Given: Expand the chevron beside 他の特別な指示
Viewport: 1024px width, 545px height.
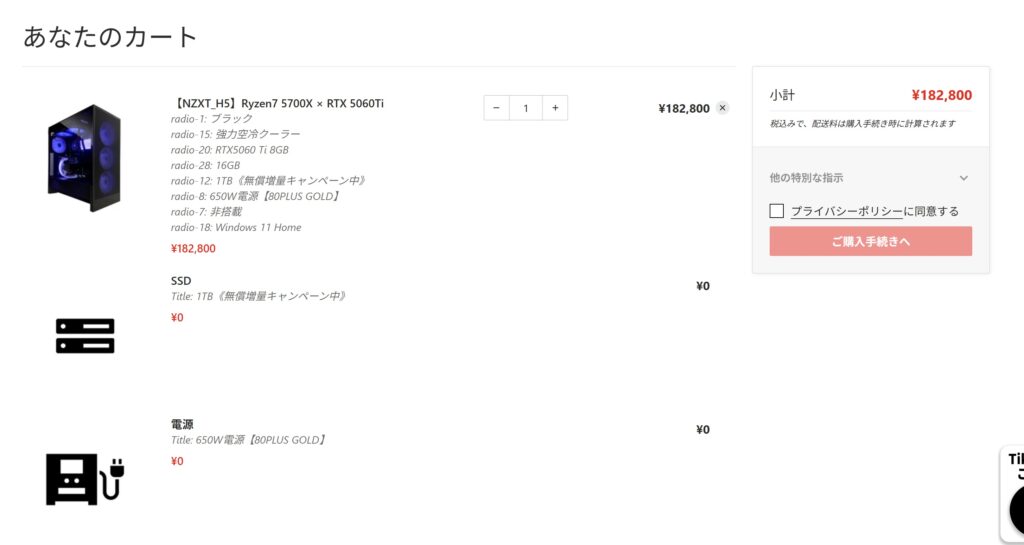Looking at the screenshot, I should tap(963, 178).
